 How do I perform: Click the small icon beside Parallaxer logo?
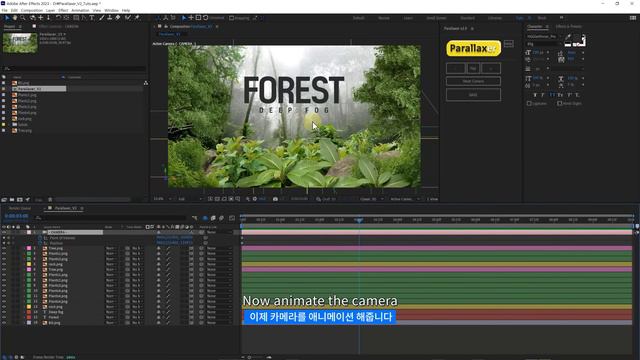509,44
